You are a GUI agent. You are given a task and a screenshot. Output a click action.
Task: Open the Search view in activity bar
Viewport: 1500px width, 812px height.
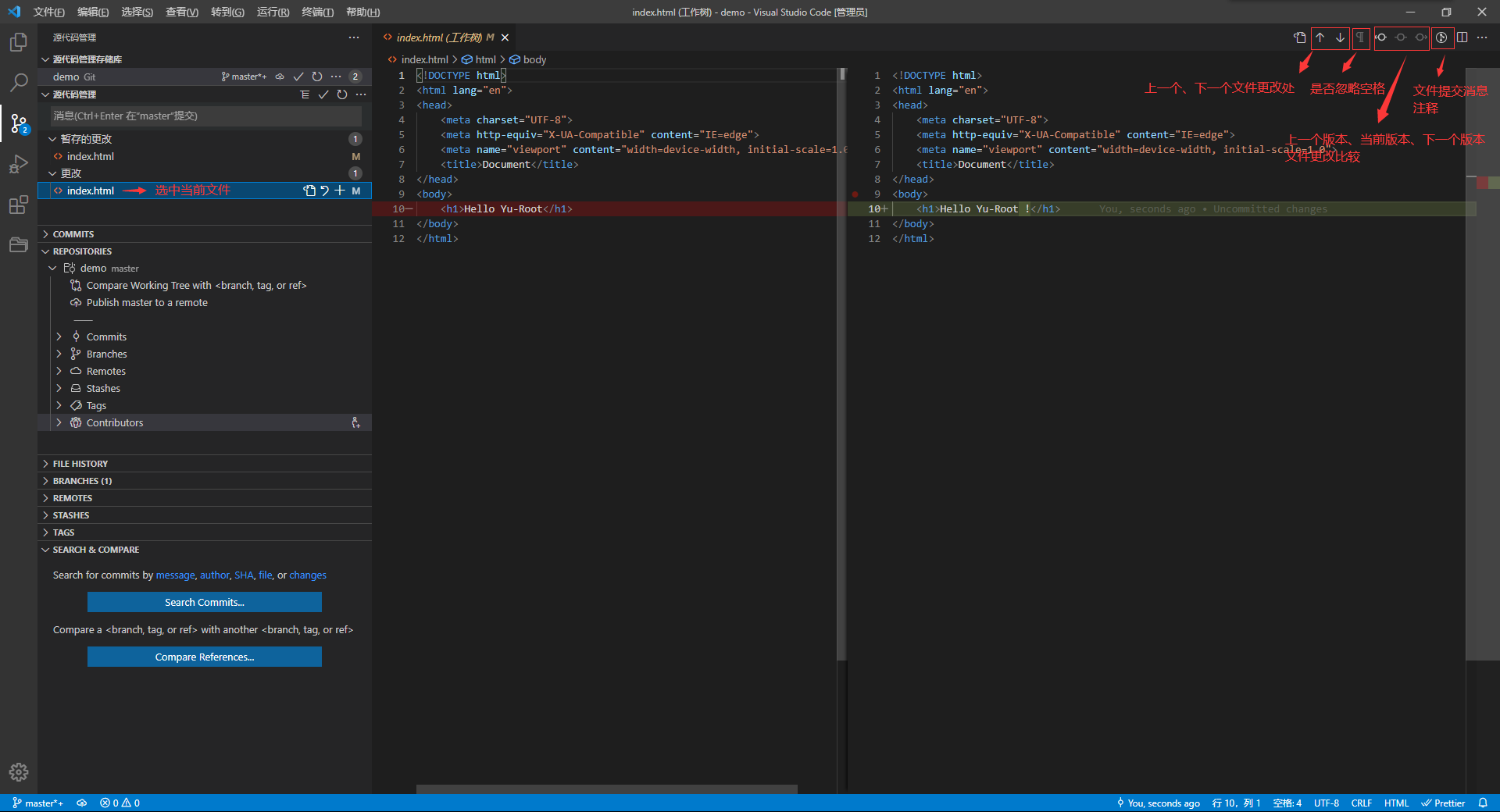click(19, 82)
